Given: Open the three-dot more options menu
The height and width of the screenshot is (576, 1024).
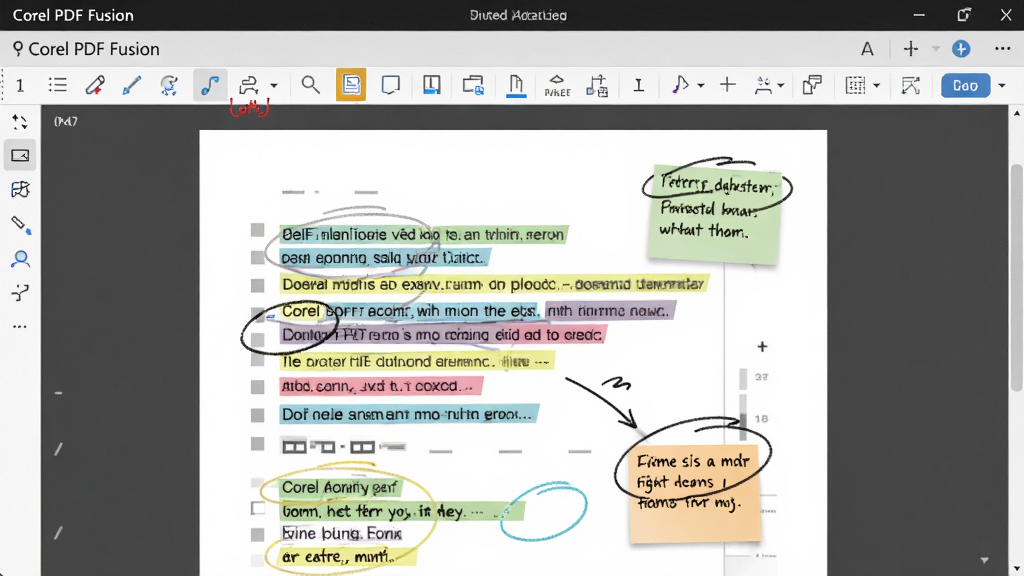Looking at the screenshot, I should coord(1002,49).
